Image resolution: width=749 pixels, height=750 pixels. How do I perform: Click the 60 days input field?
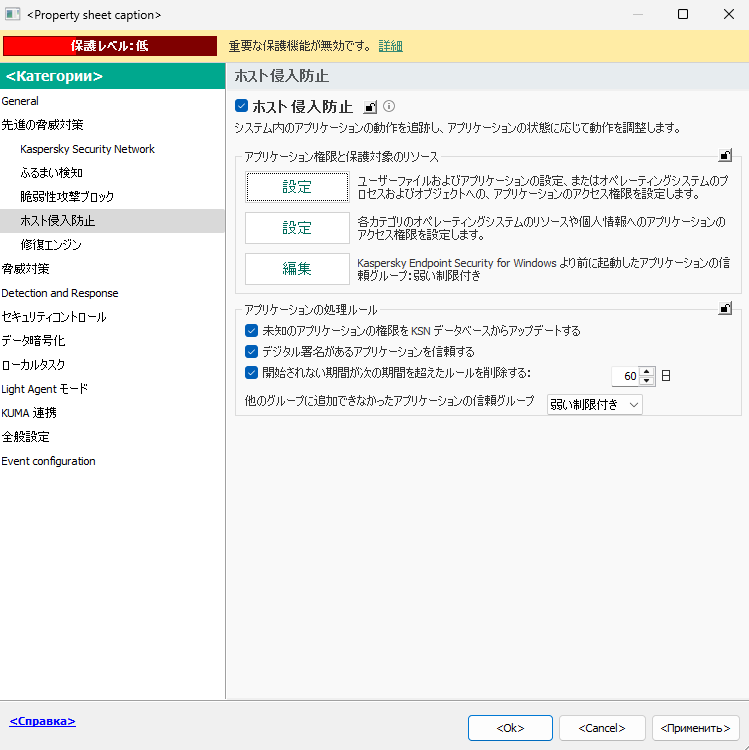click(x=626, y=376)
